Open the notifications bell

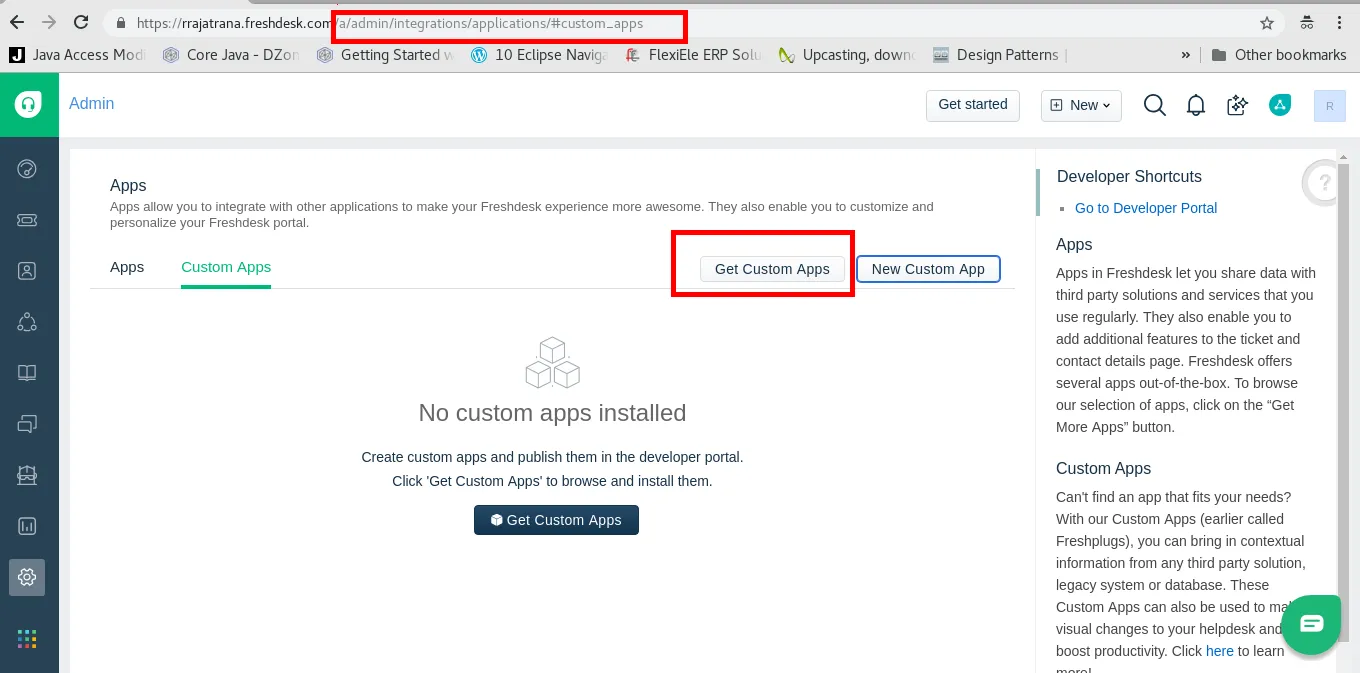click(1196, 105)
